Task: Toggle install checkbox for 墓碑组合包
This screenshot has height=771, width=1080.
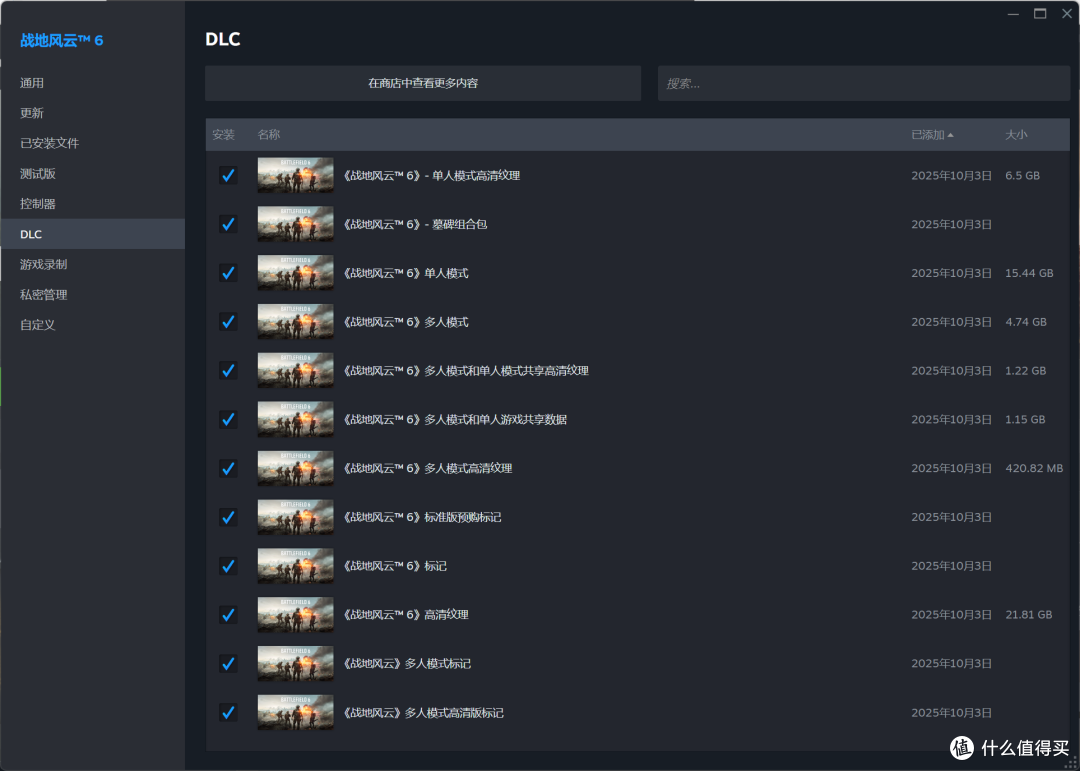Action: (228, 224)
